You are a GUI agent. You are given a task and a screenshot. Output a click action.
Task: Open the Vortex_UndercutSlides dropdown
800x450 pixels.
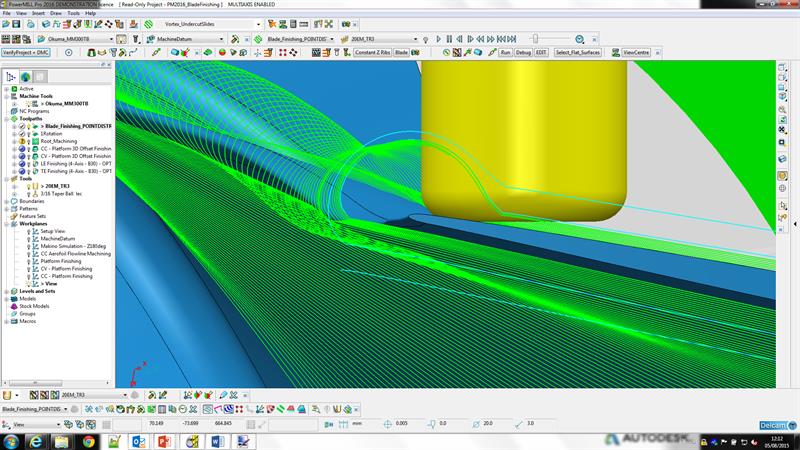(x=258, y=24)
